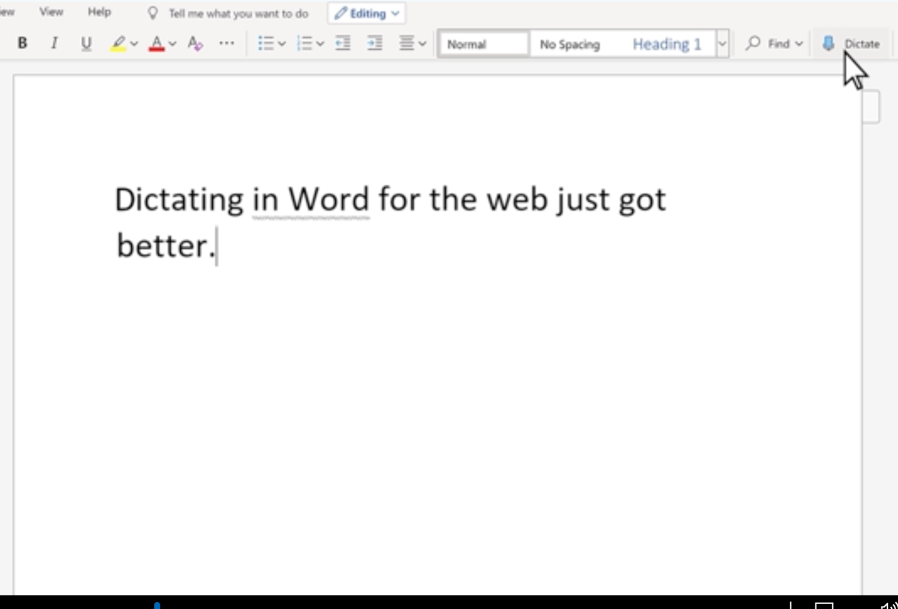Screen dimensions: 898x609
Task: Expand the alignment dropdown arrow
Action: tap(423, 44)
